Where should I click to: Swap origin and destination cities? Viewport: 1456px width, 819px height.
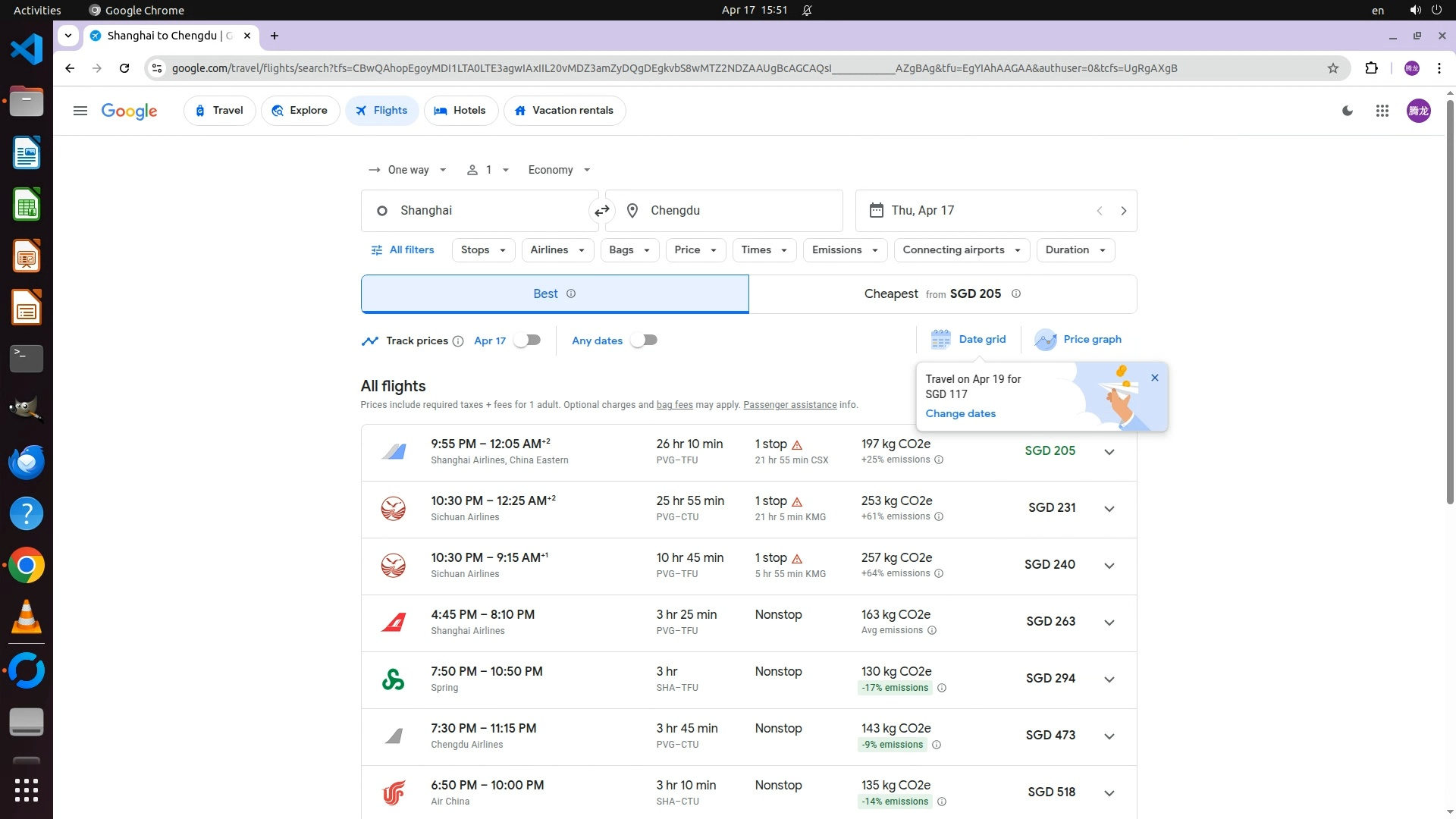[x=602, y=211]
